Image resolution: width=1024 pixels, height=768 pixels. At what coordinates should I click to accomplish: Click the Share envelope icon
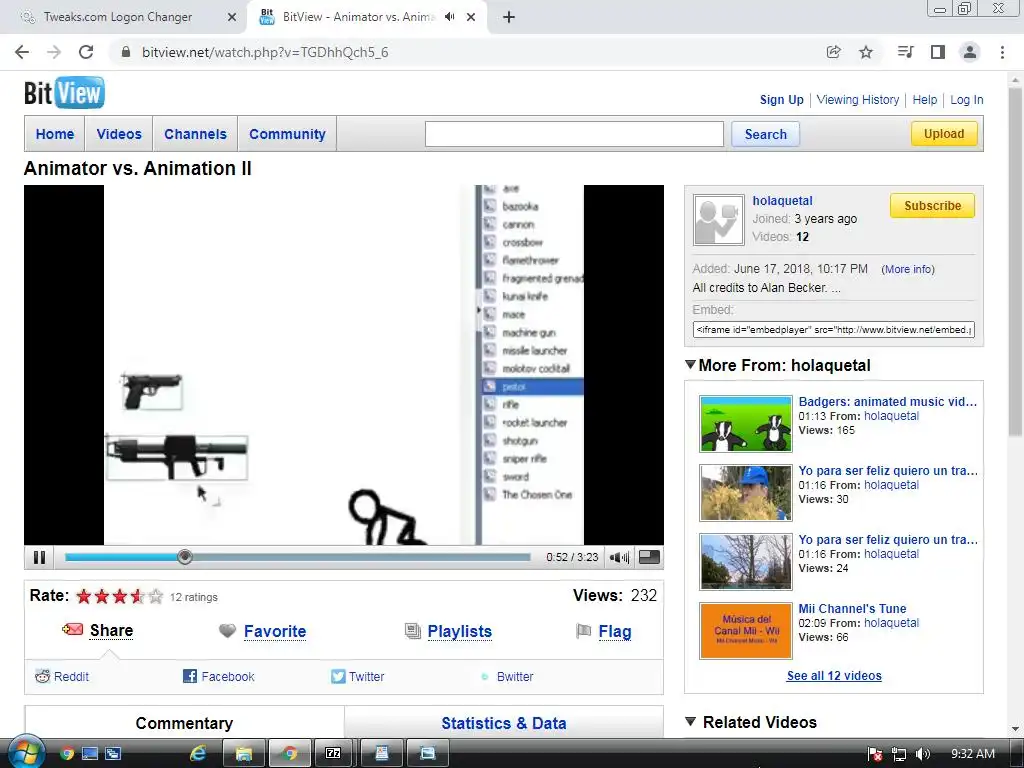click(x=72, y=630)
